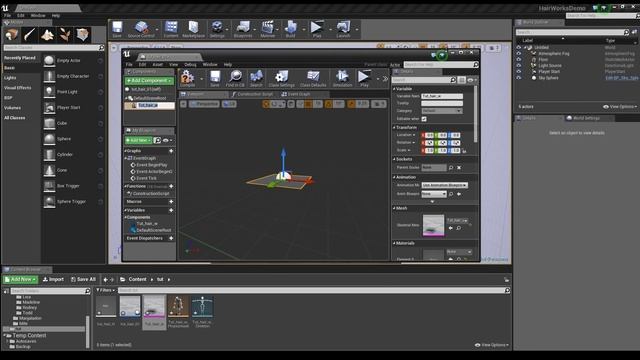Open the Anim Blueprint dropdown
The width and height of the screenshot is (640, 360).
click(x=434, y=194)
